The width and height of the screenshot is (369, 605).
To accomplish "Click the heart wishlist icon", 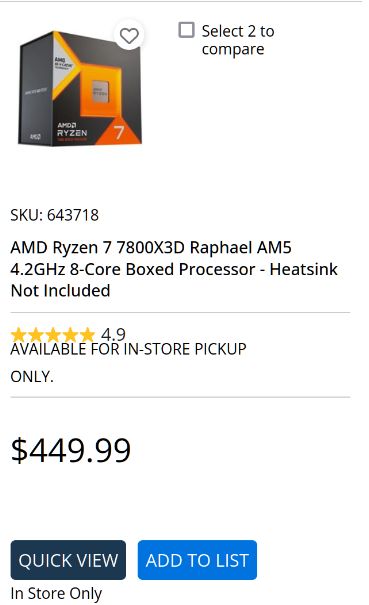I will (x=129, y=35).
